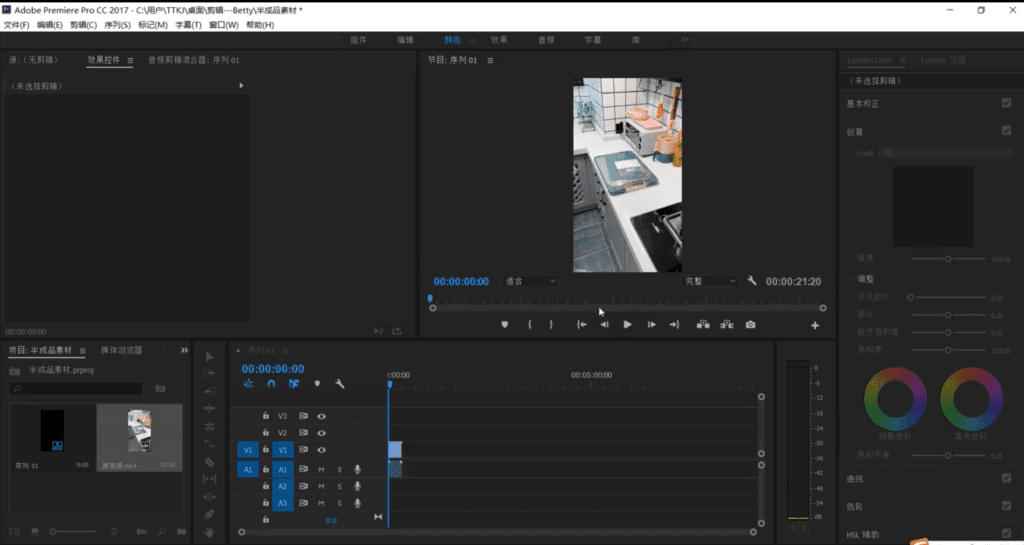Mute audio track A1

coord(321,469)
